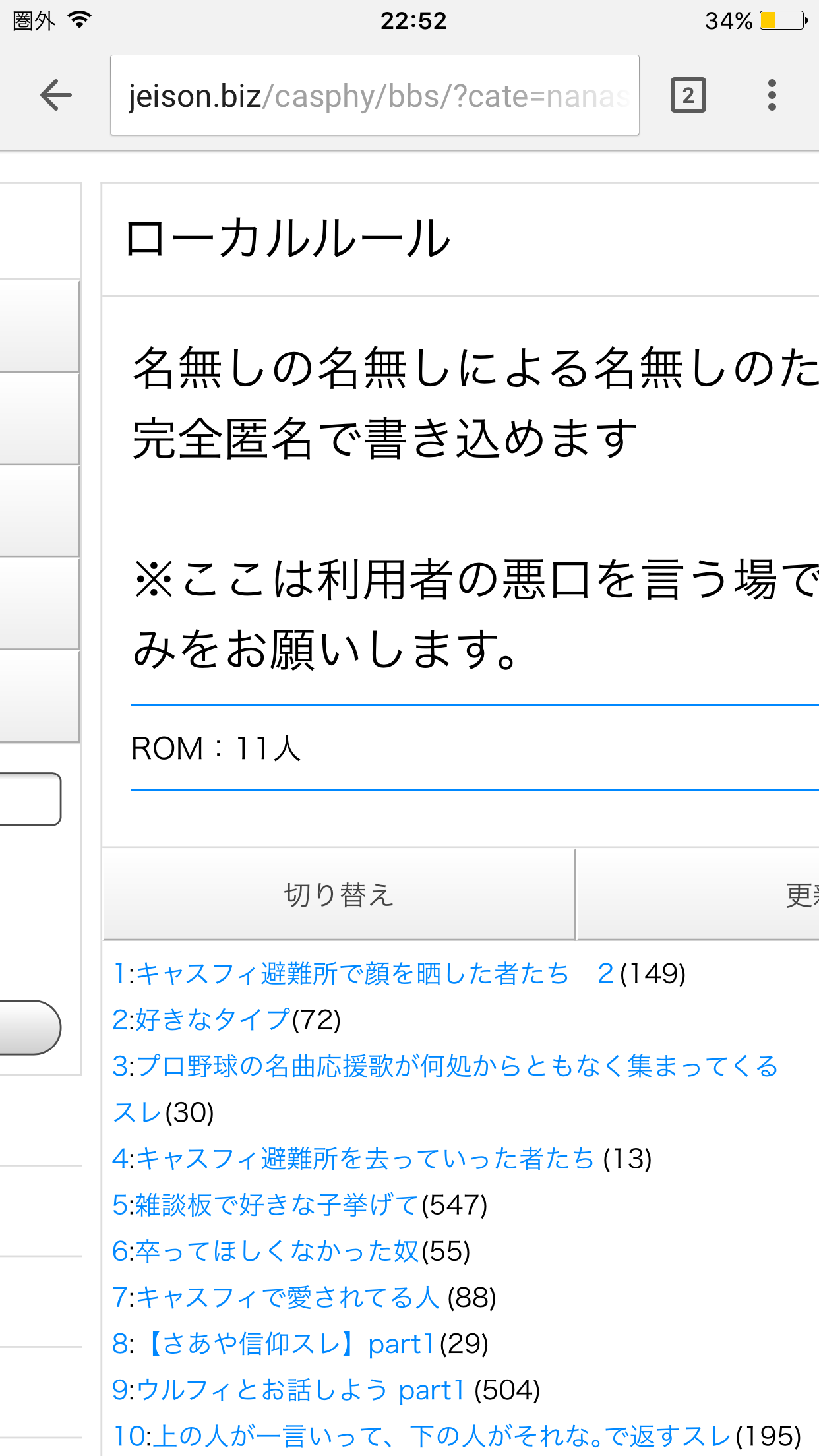Tap the battery indicator icon
Screen dimensions: 819x1456
tap(783, 20)
